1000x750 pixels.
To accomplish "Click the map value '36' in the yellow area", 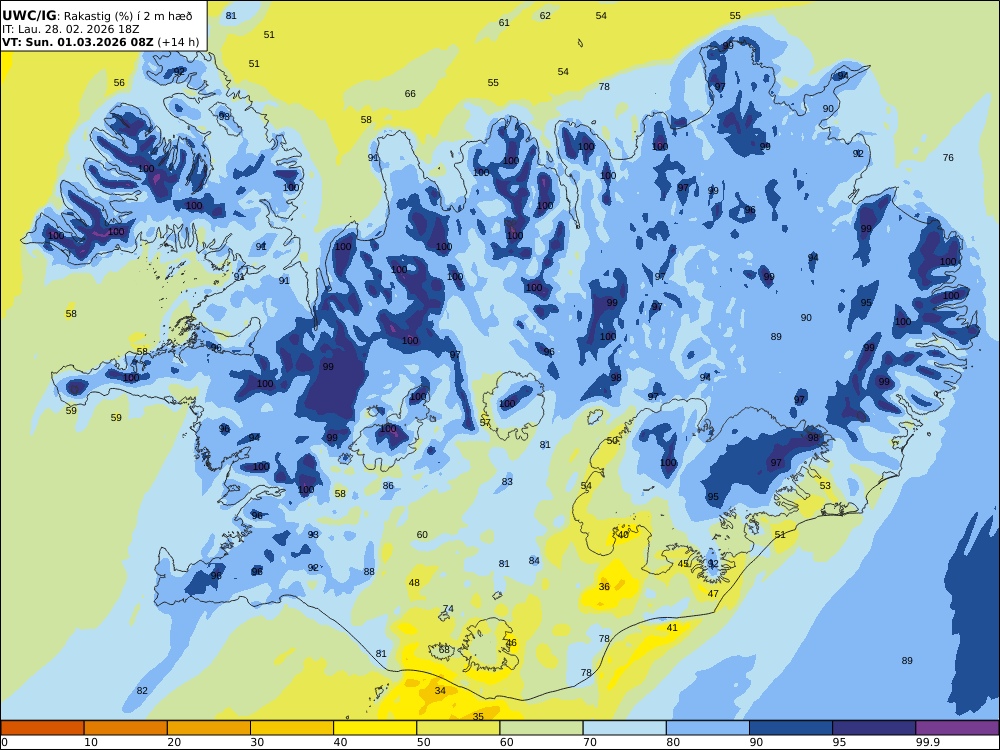I will point(604,587).
